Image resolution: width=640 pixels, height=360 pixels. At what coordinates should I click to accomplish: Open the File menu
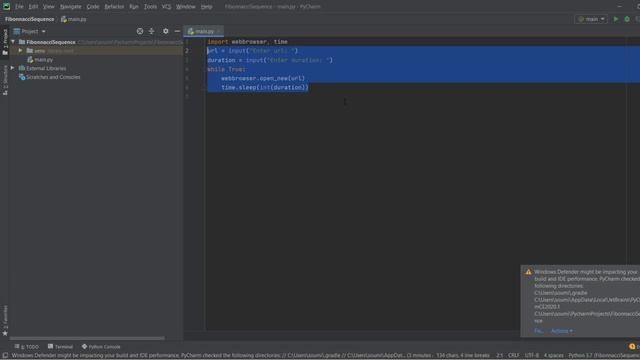19,7
